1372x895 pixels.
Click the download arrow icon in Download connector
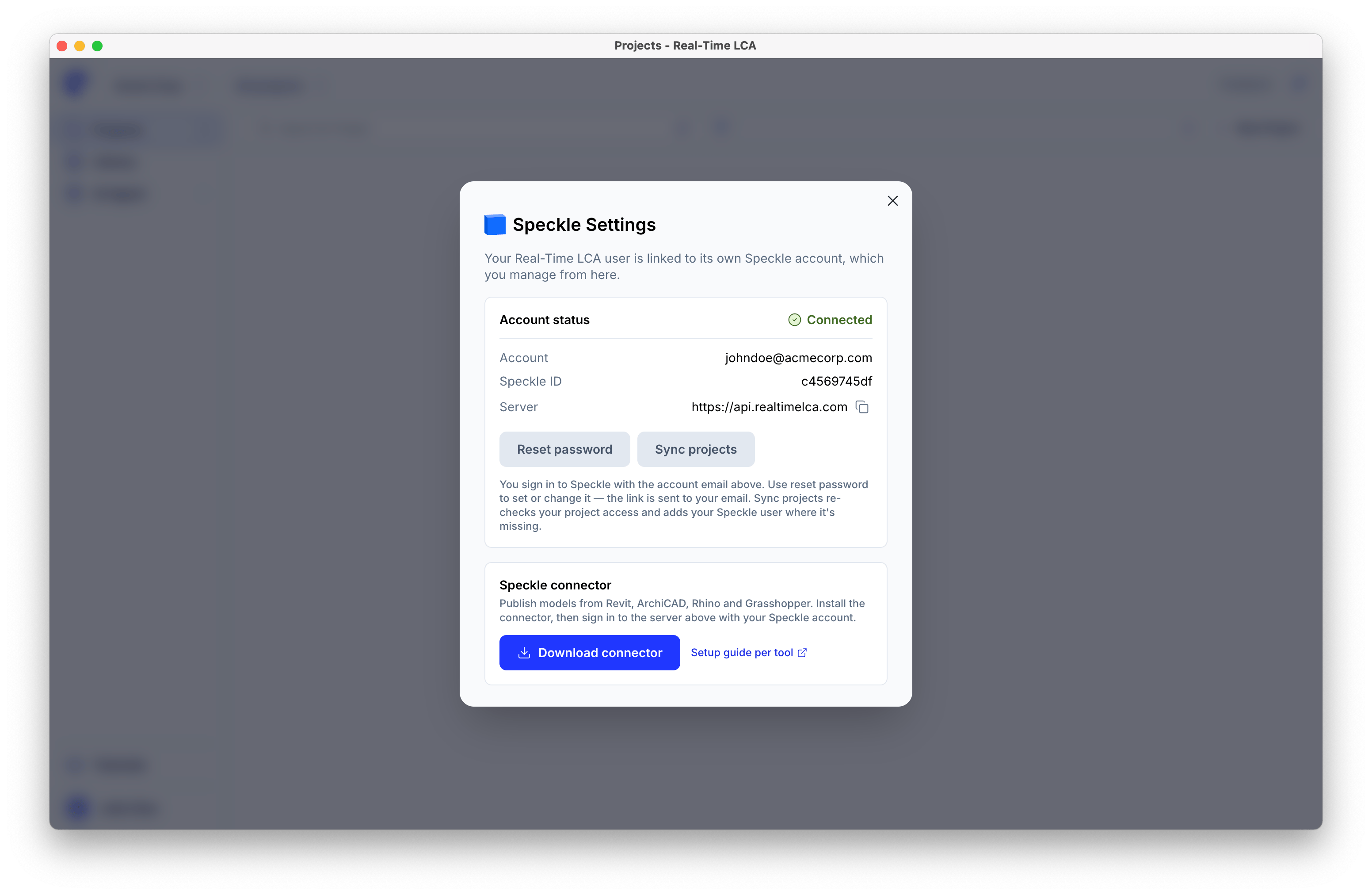pos(523,653)
